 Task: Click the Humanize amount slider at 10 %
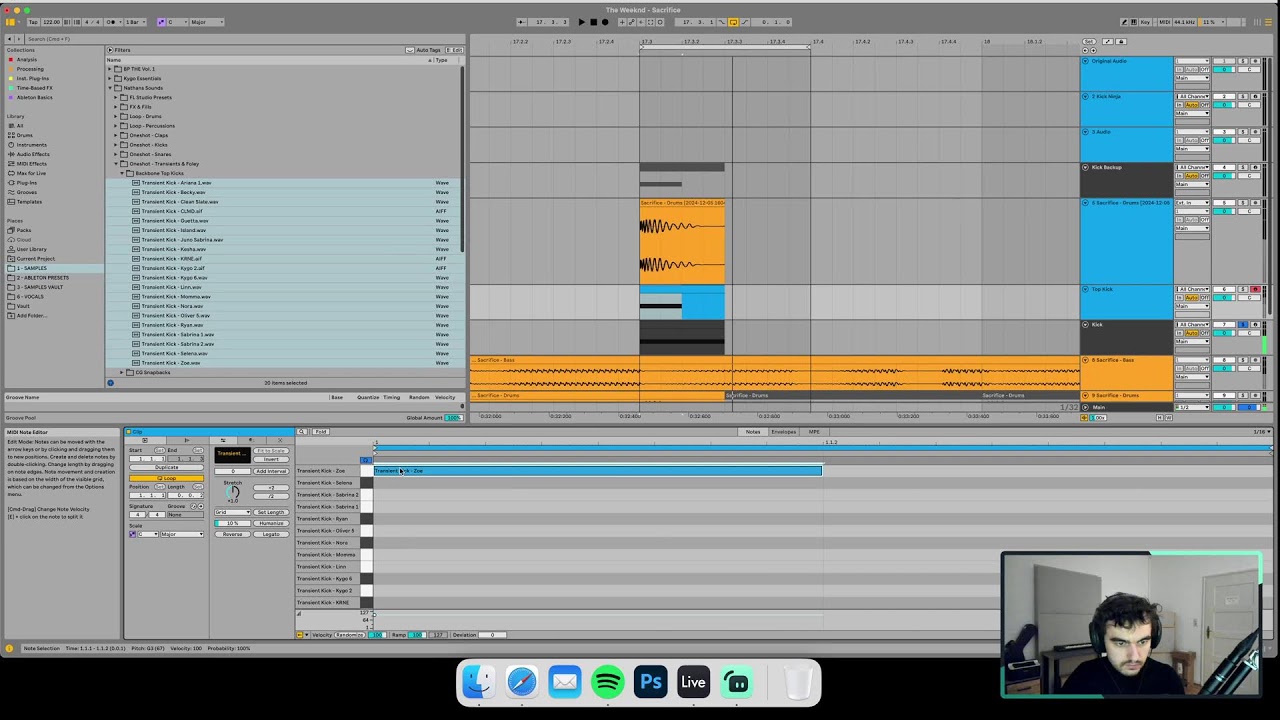233,523
